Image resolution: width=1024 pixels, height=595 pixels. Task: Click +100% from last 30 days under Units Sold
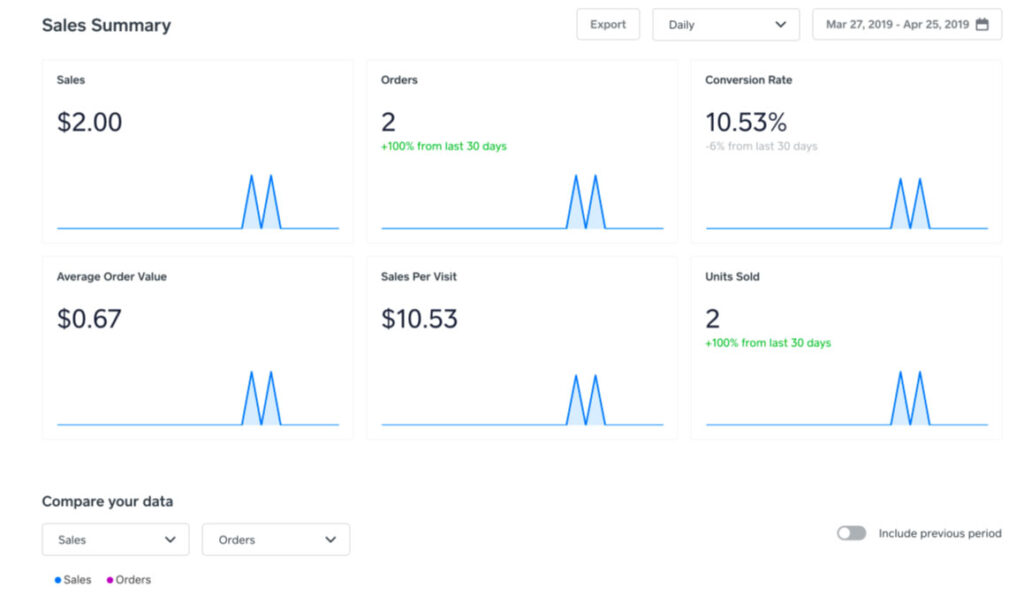pos(766,343)
